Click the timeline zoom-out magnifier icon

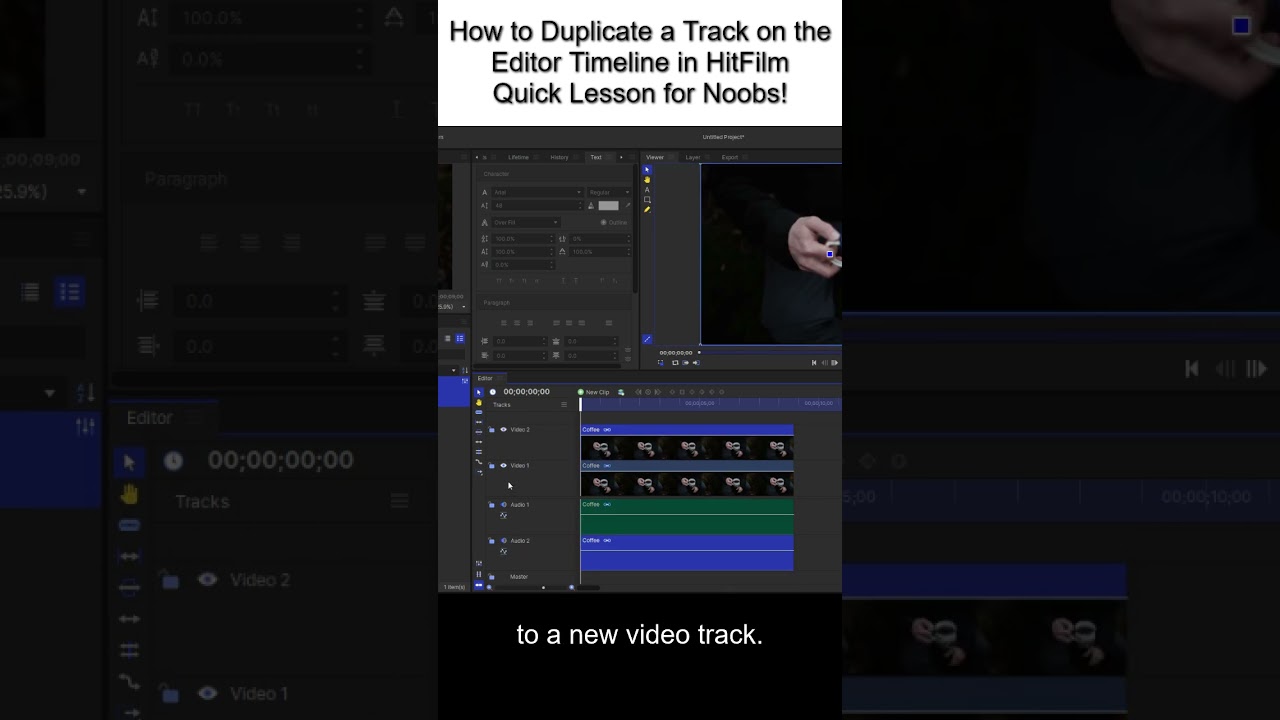pos(489,588)
